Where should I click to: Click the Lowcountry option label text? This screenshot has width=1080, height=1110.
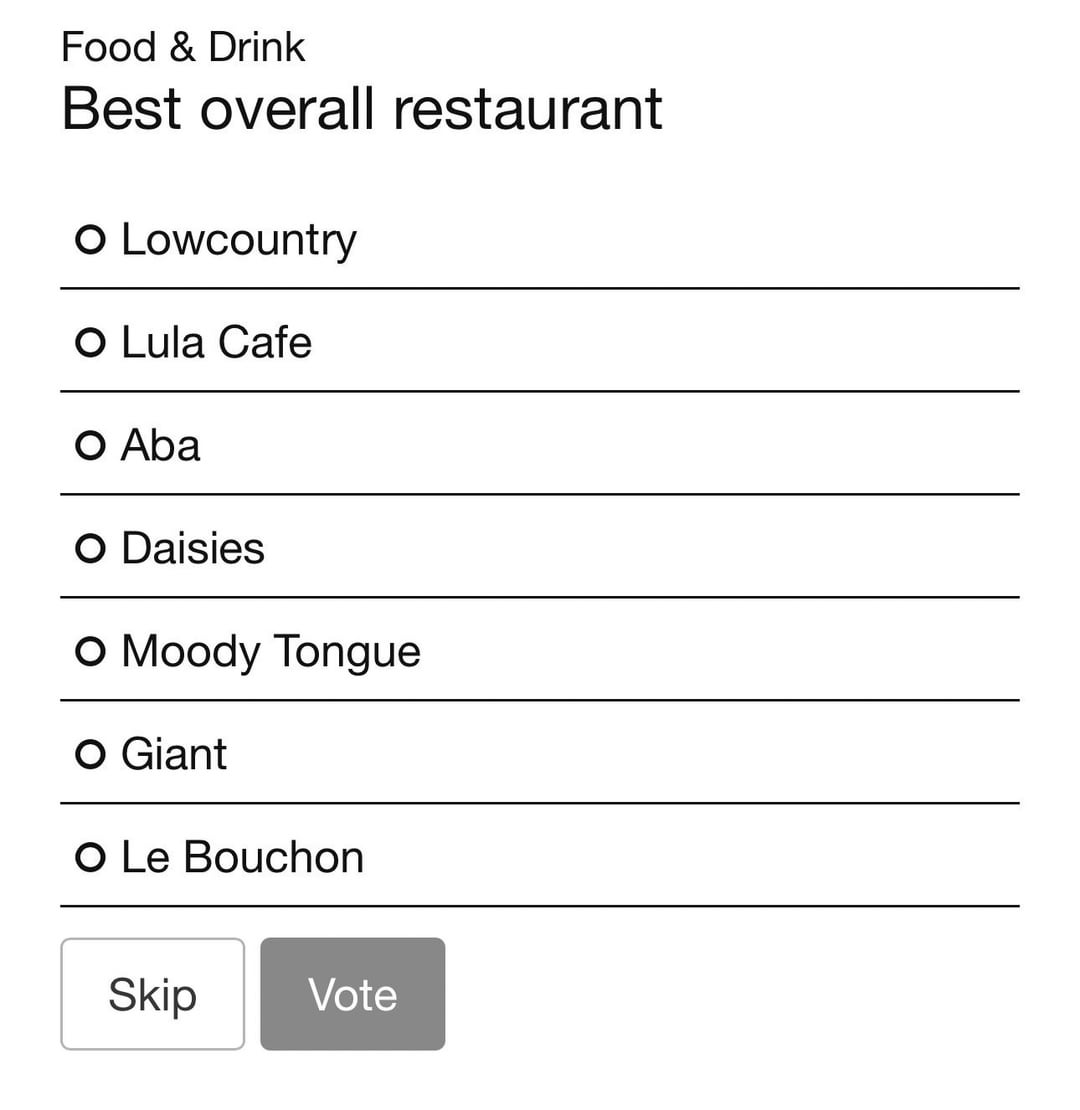(x=238, y=240)
